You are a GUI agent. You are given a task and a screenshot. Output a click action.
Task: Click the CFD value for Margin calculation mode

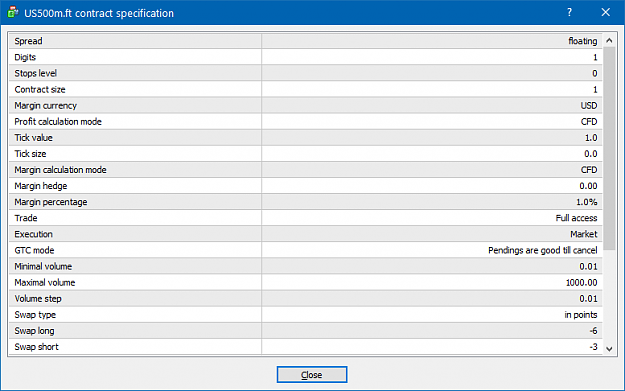(x=589, y=170)
